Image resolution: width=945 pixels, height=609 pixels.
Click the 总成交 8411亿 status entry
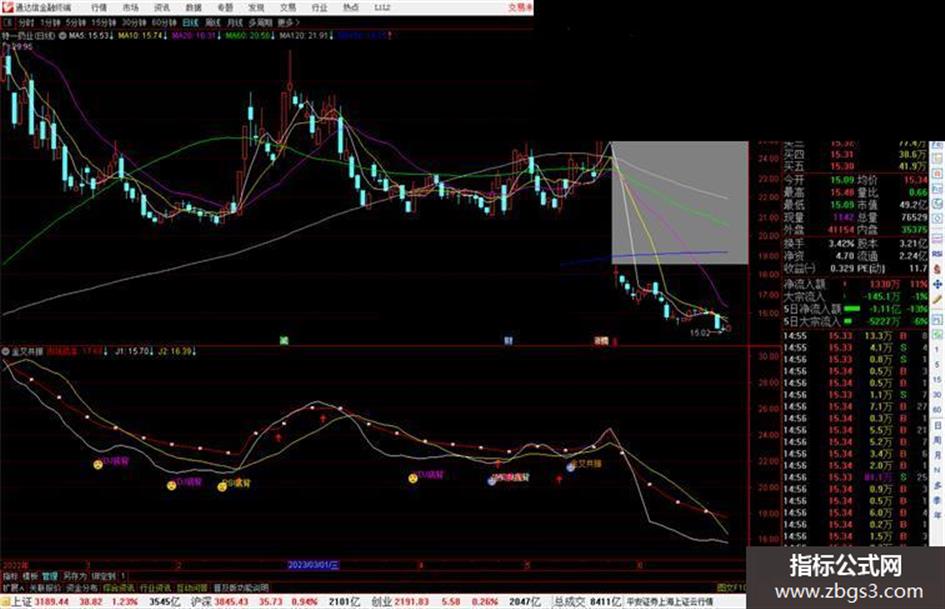[588, 602]
